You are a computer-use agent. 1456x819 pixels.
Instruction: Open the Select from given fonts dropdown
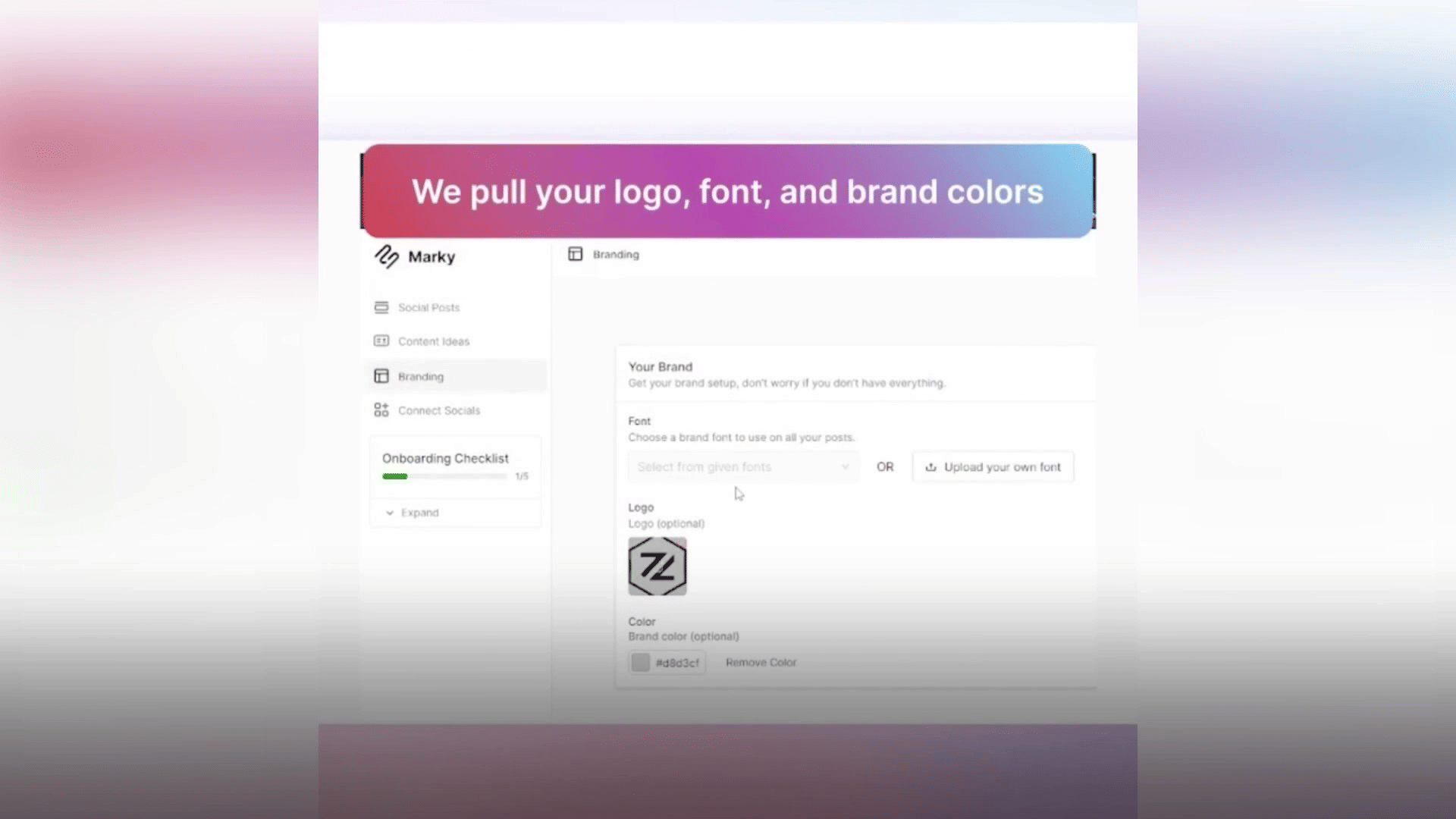coord(743,467)
